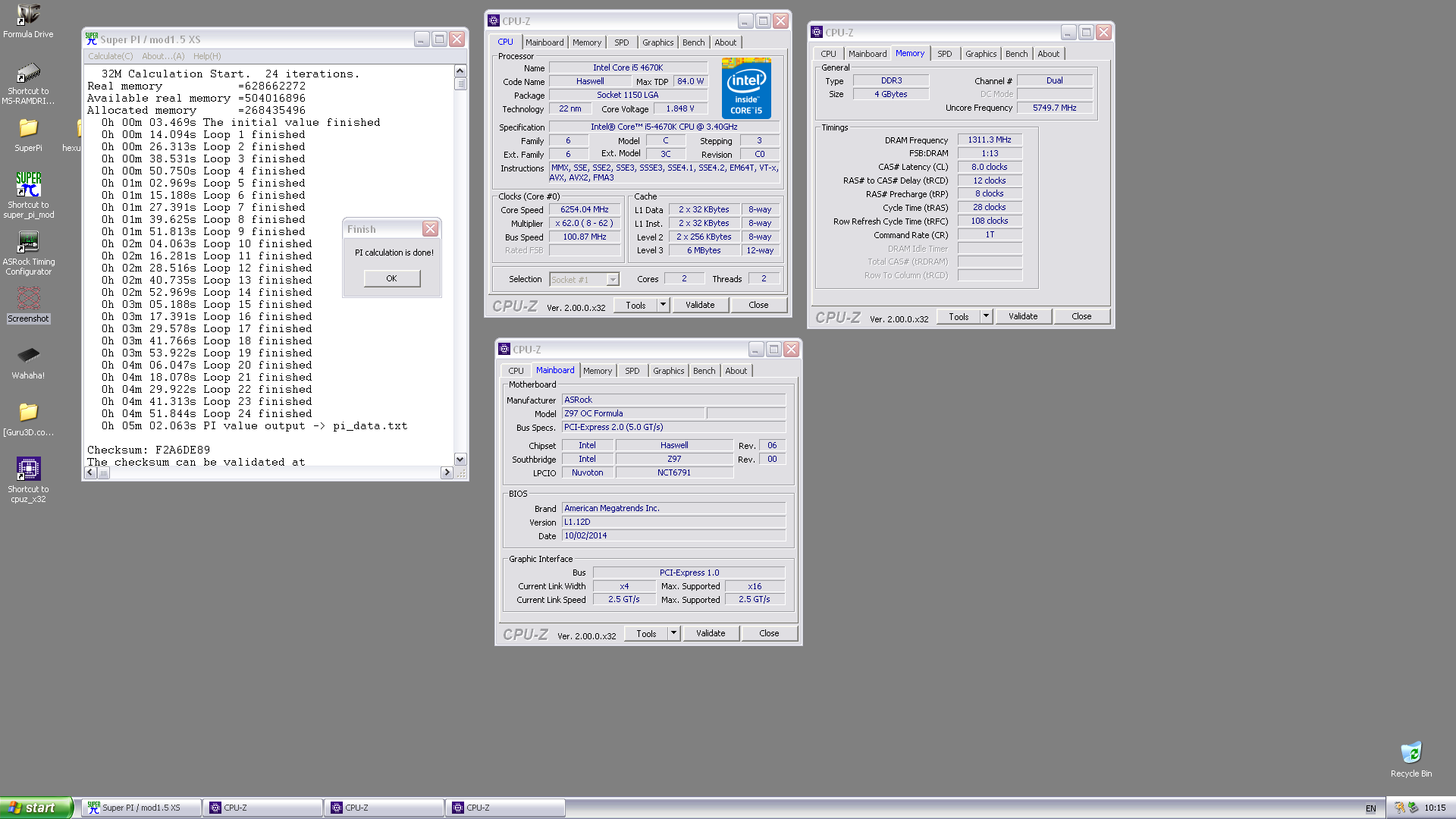1456x819 pixels.
Task: Open the Wahaha! desktop icon
Action: 28,355
